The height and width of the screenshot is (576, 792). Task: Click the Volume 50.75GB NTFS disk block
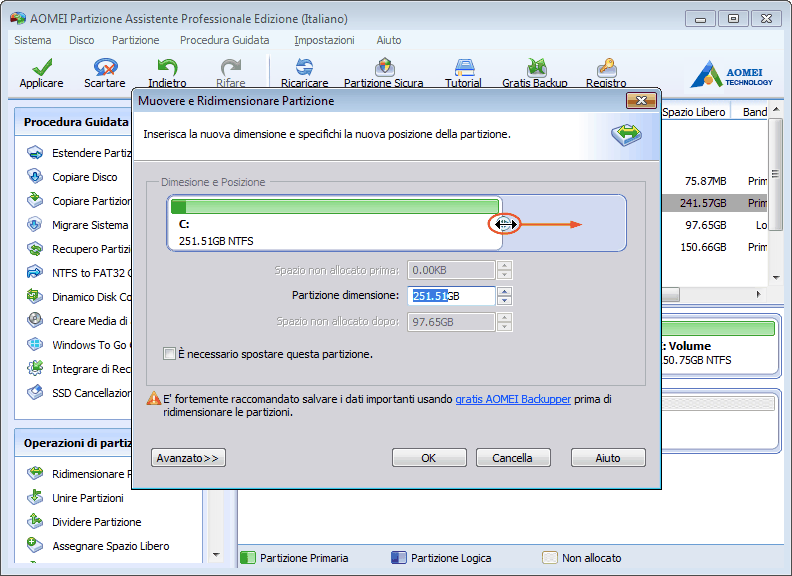coord(719,346)
